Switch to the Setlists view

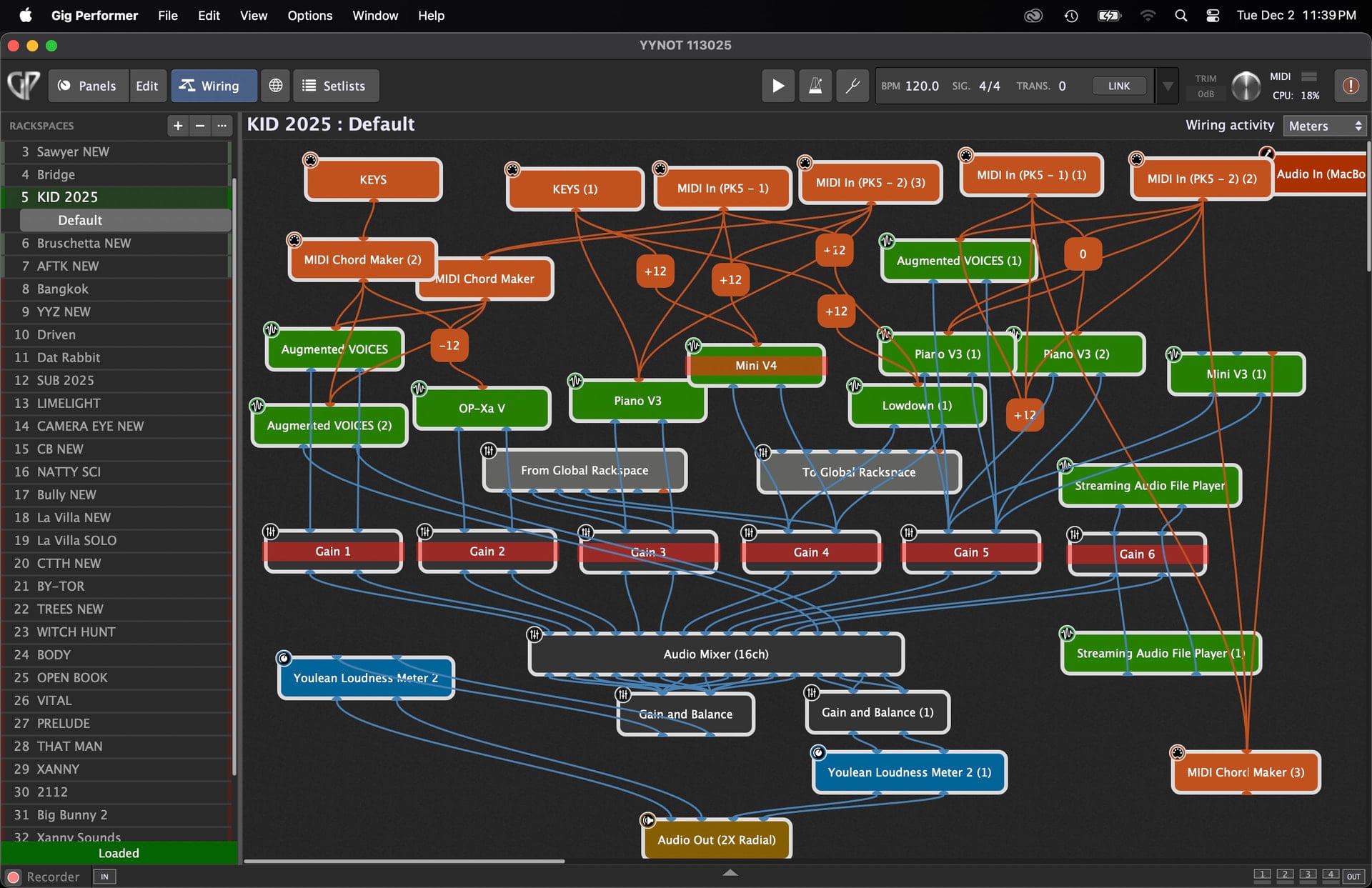click(x=334, y=86)
